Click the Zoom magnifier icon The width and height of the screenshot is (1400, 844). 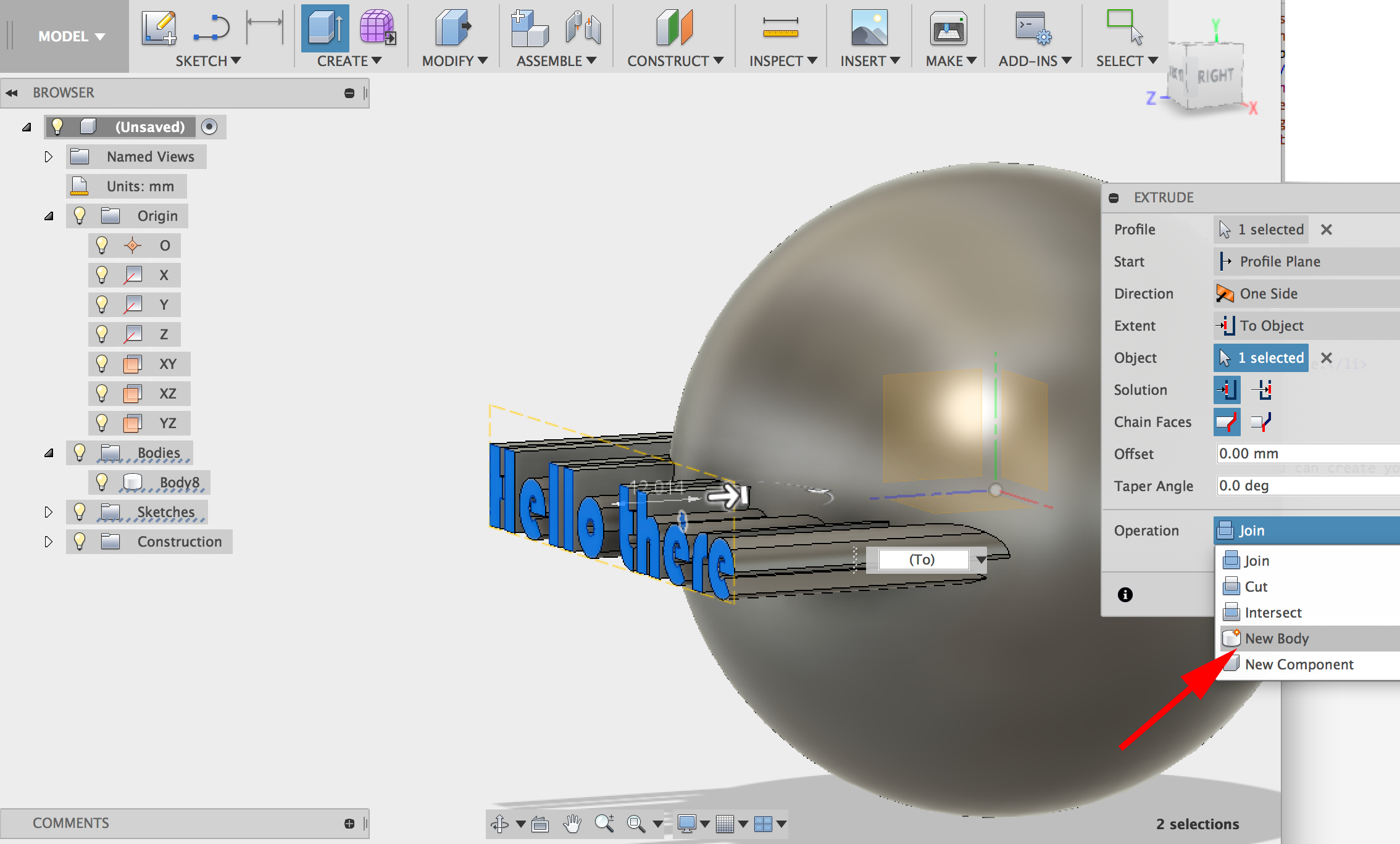[604, 824]
